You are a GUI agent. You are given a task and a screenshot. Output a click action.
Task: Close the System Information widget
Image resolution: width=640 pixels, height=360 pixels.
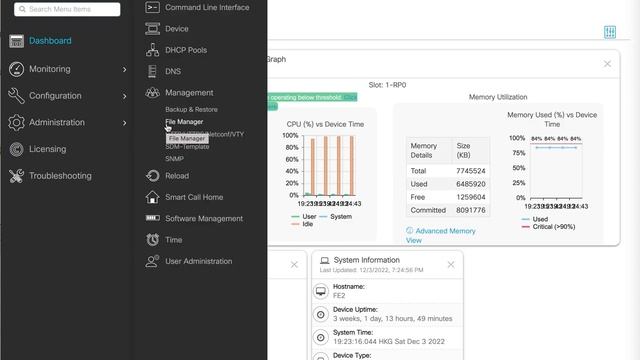[x=451, y=264]
